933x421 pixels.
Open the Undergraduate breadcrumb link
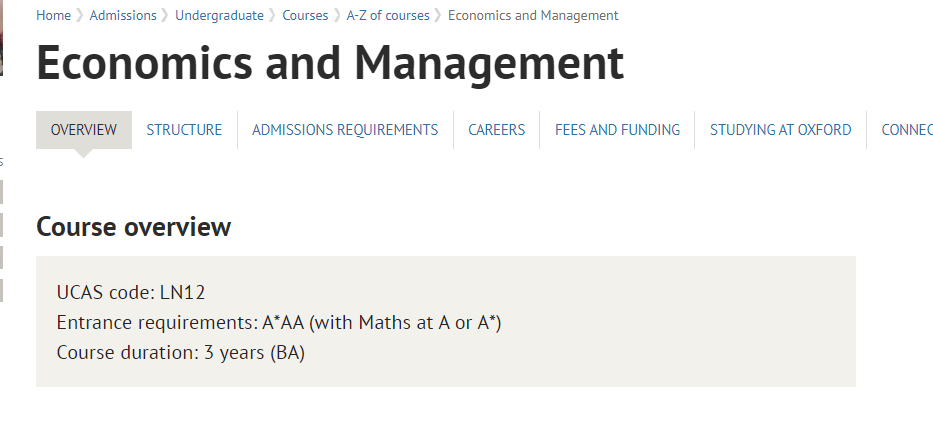[x=219, y=15]
